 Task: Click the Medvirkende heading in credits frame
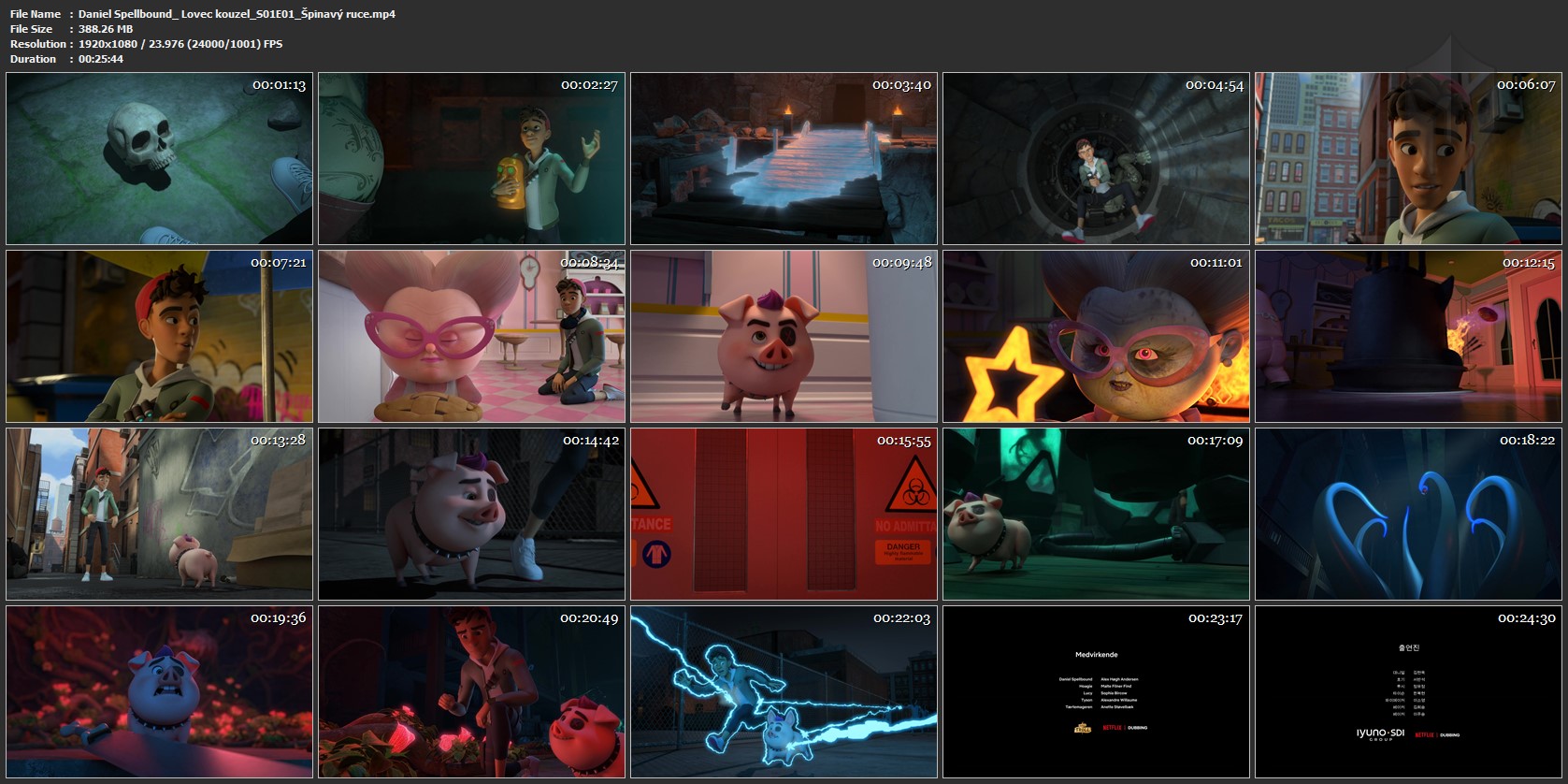tap(1096, 655)
